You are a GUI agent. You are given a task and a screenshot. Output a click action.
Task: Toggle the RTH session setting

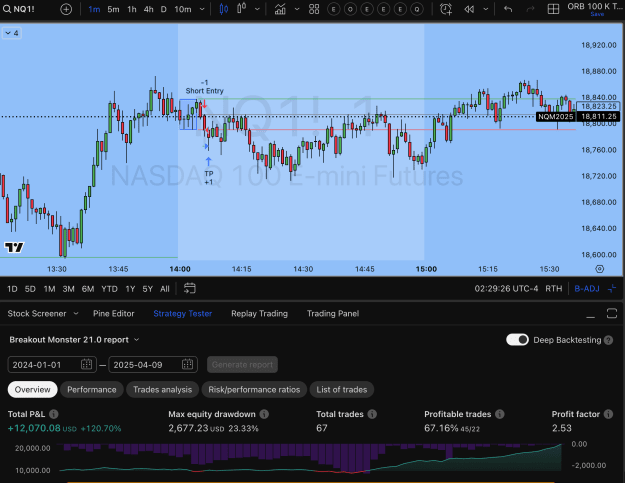[x=554, y=289]
